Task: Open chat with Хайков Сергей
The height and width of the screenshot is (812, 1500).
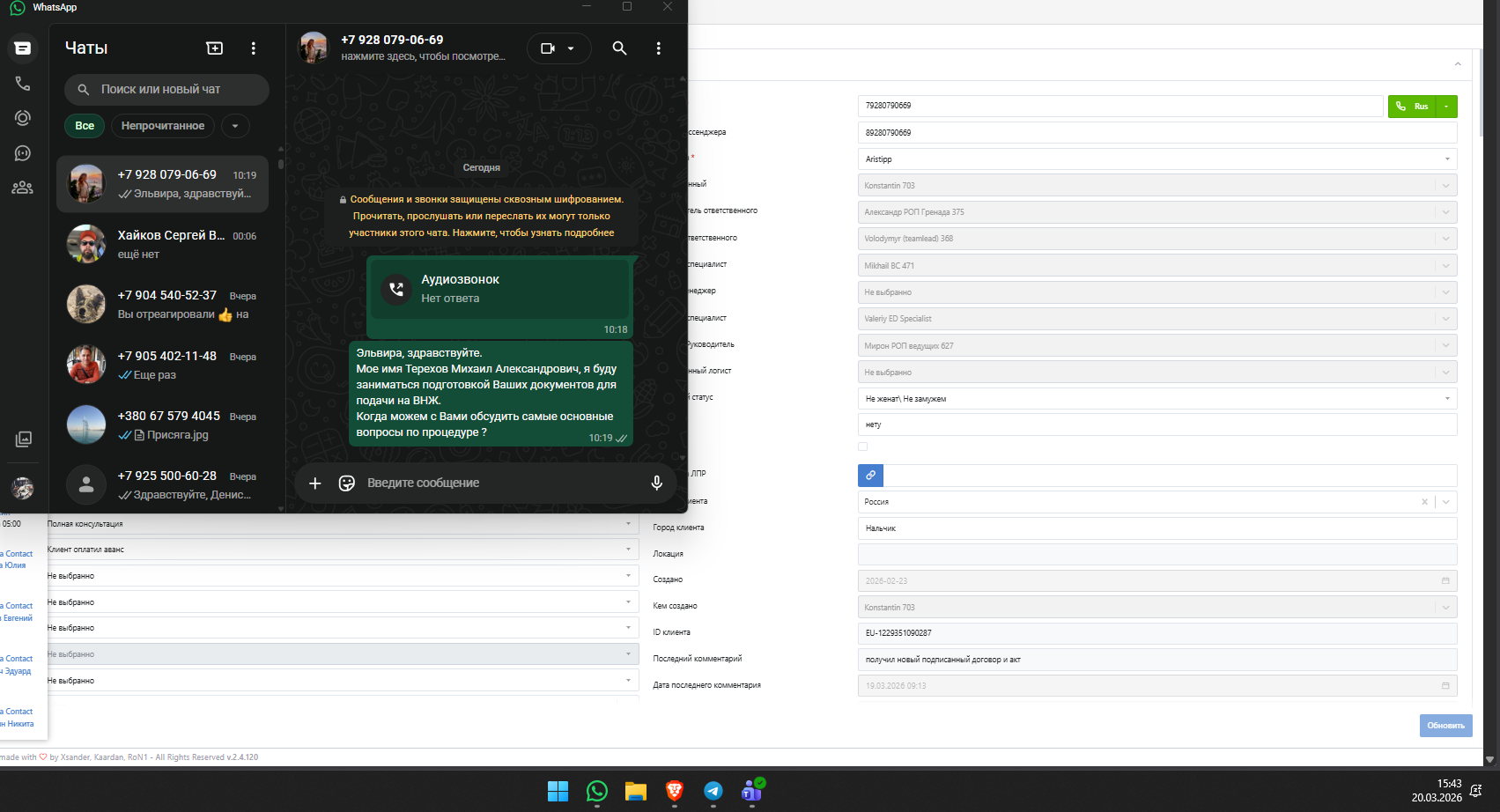Action: coord(162,244)
